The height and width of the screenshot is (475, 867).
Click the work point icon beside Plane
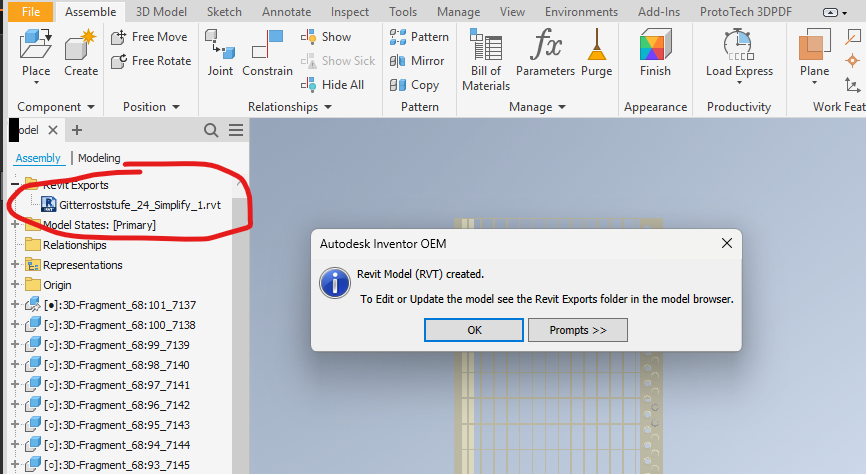pyautogui.click(x=853, y=61)
